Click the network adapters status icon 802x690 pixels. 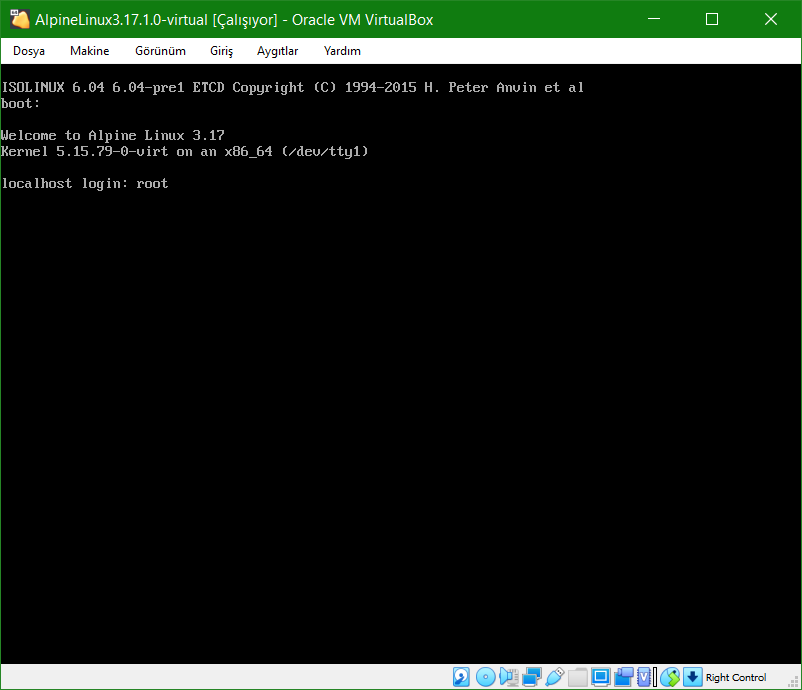tap(532, 677)
